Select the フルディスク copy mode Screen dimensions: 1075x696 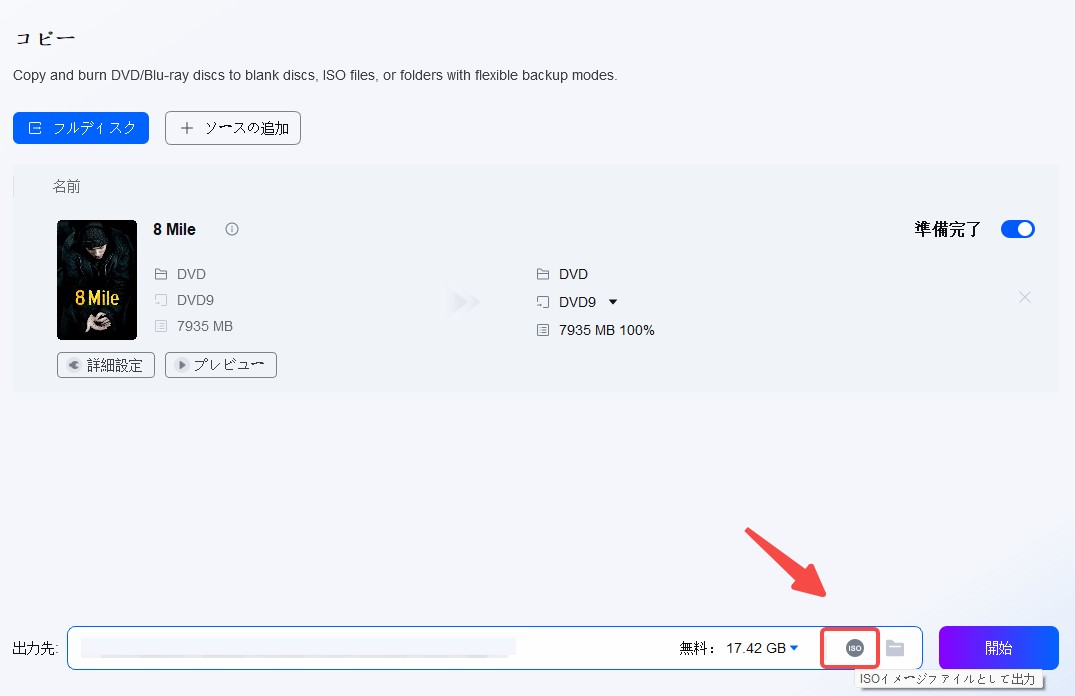(81, 128)
